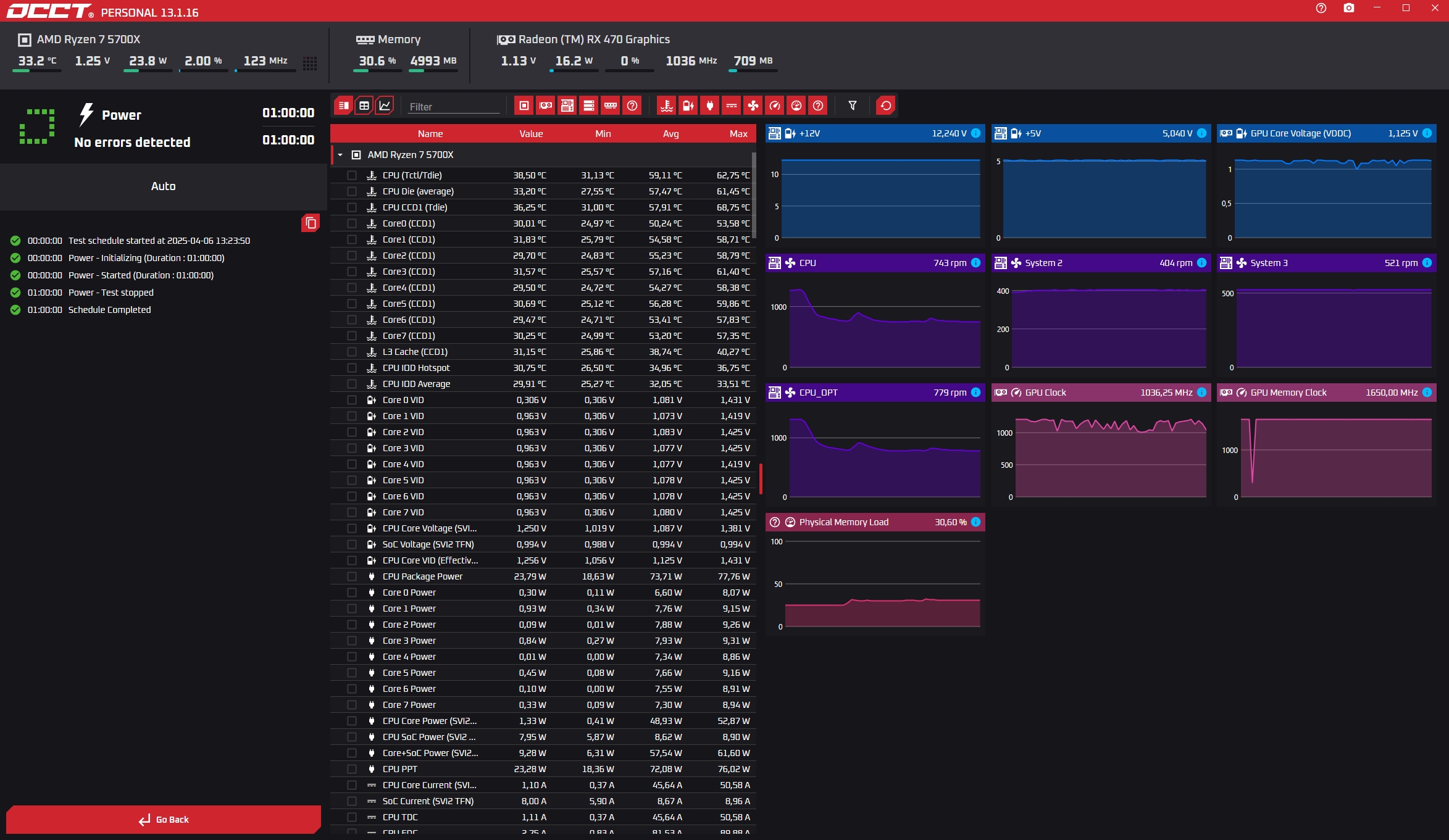The height and width of the screenshot is (840, 1449).
Task: Click the Go Back button
Action: [x=164, y=820]
